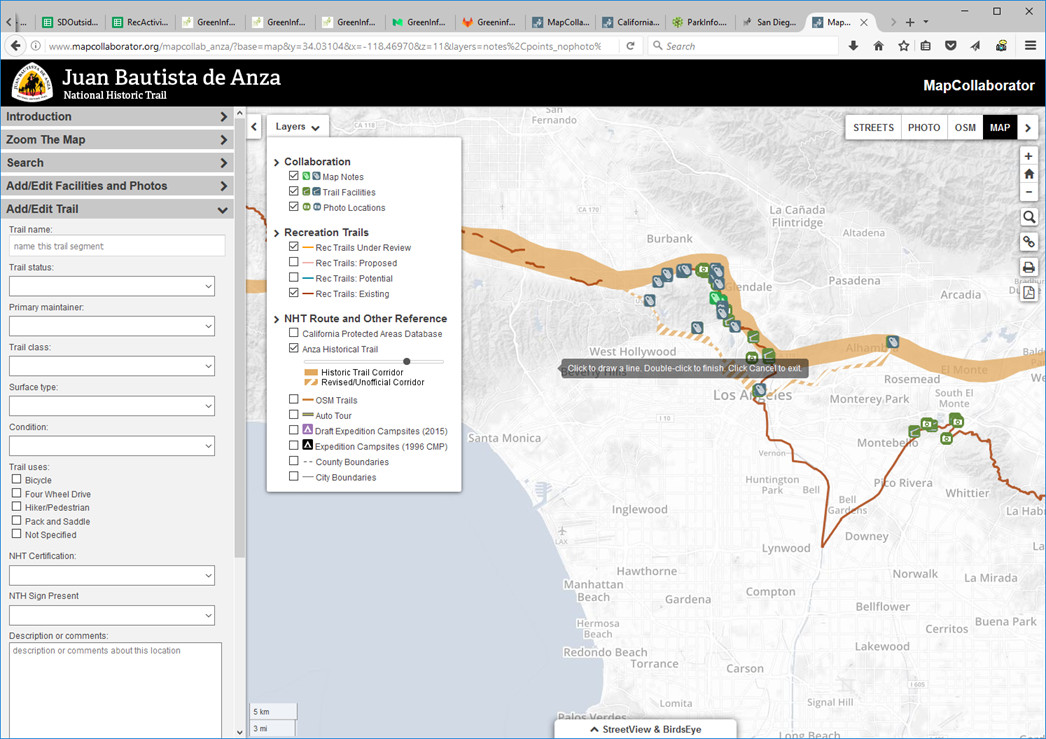
Task: Open the map search magnifier tool
Action: click(x=1029, y=217)
